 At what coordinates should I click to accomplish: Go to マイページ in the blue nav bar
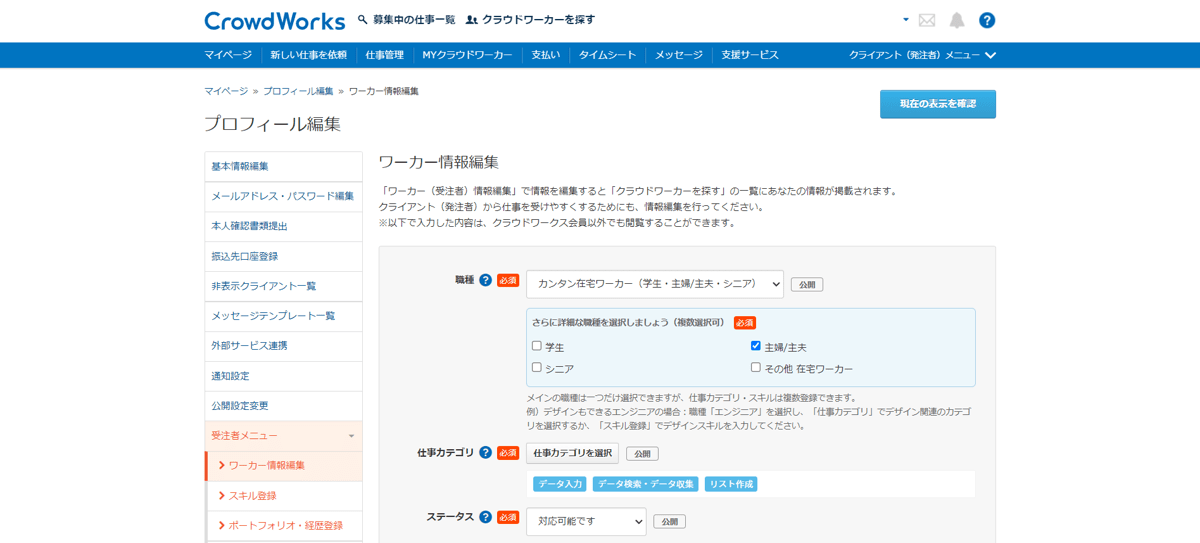(x=228, y=55)
